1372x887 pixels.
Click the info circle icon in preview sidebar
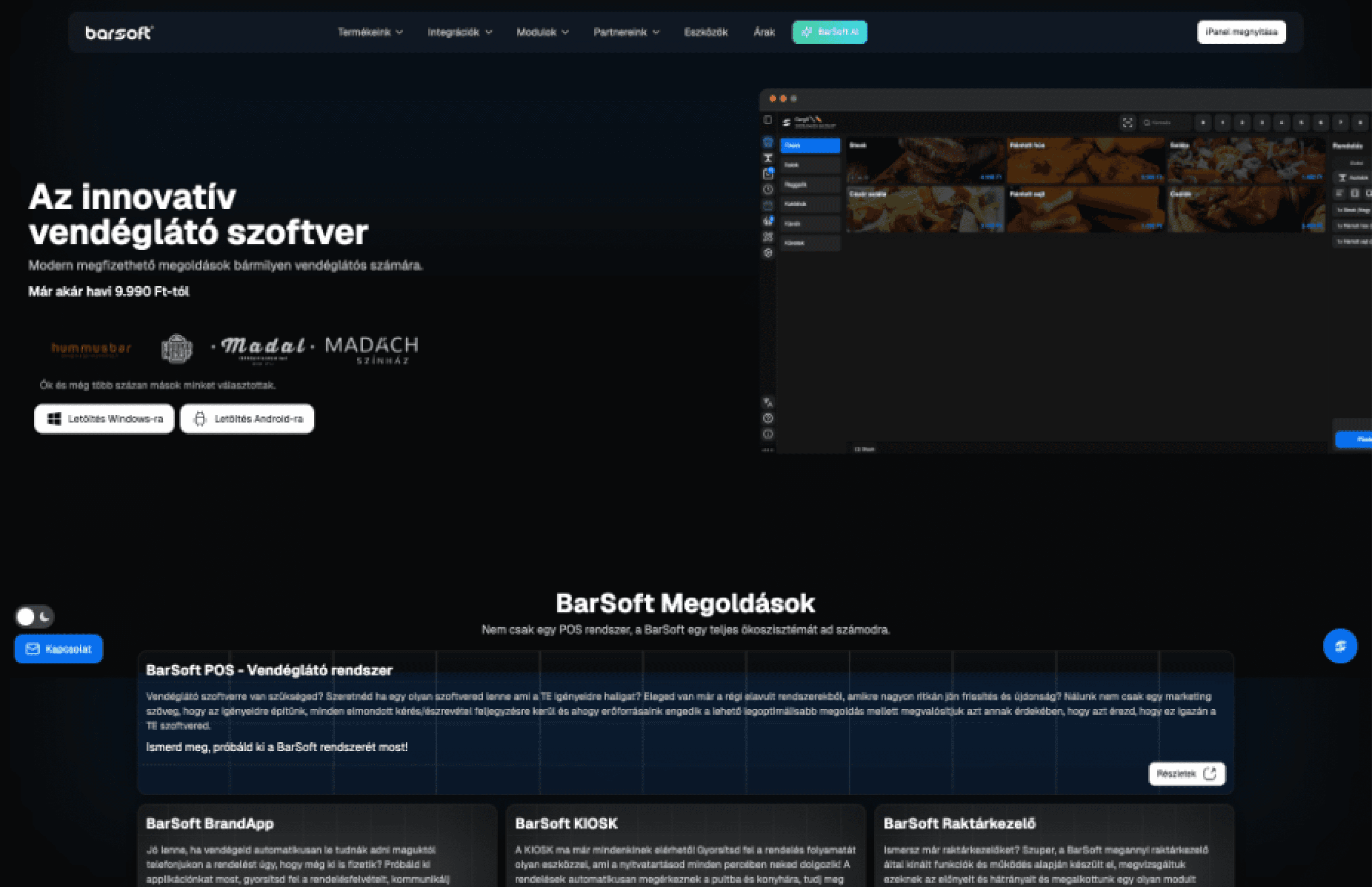point(768,434)
